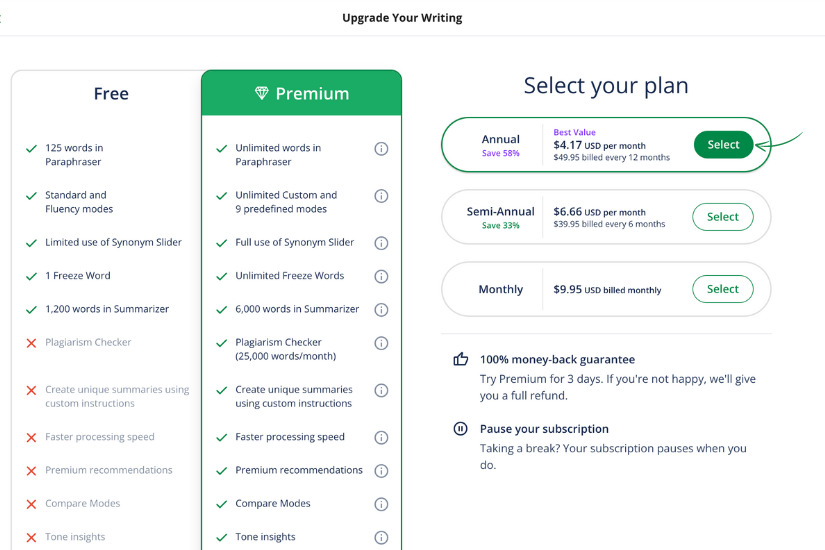Viewport: 825px width, 550px height.
Task: Select the Monthly plan button
Action: [723, 289]
